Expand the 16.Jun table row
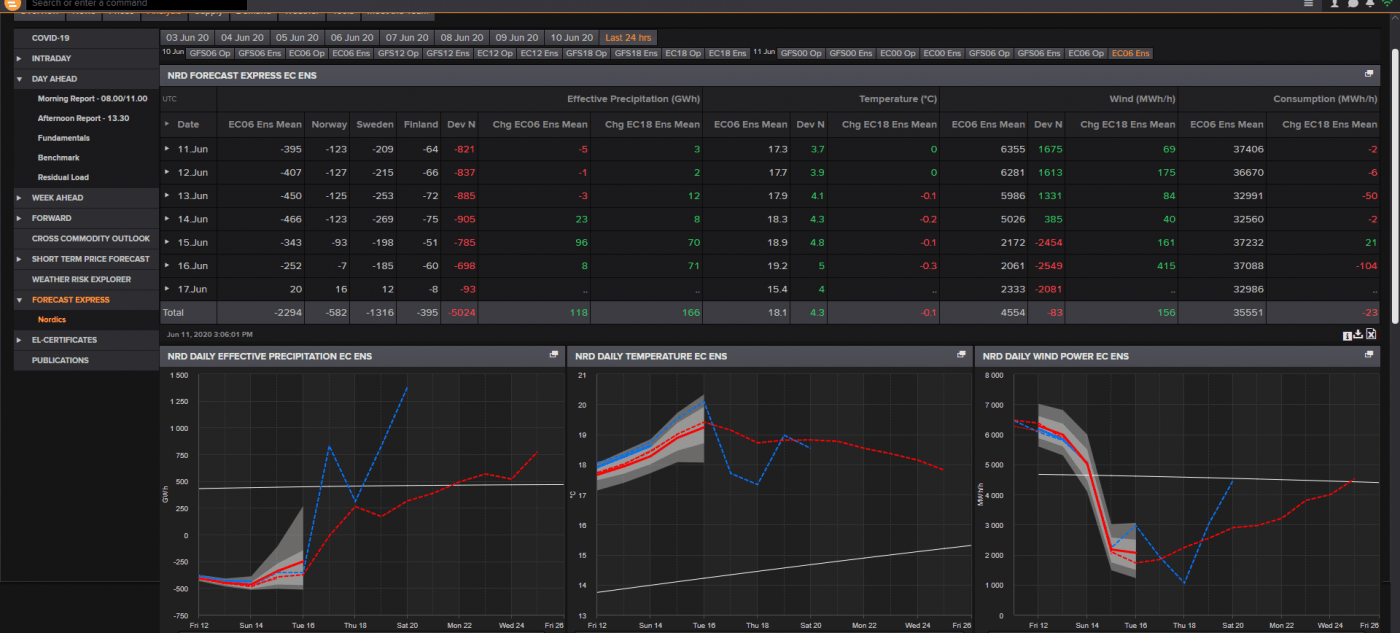Viewport: 1400px width, 633px height. (x=168, y=265)
